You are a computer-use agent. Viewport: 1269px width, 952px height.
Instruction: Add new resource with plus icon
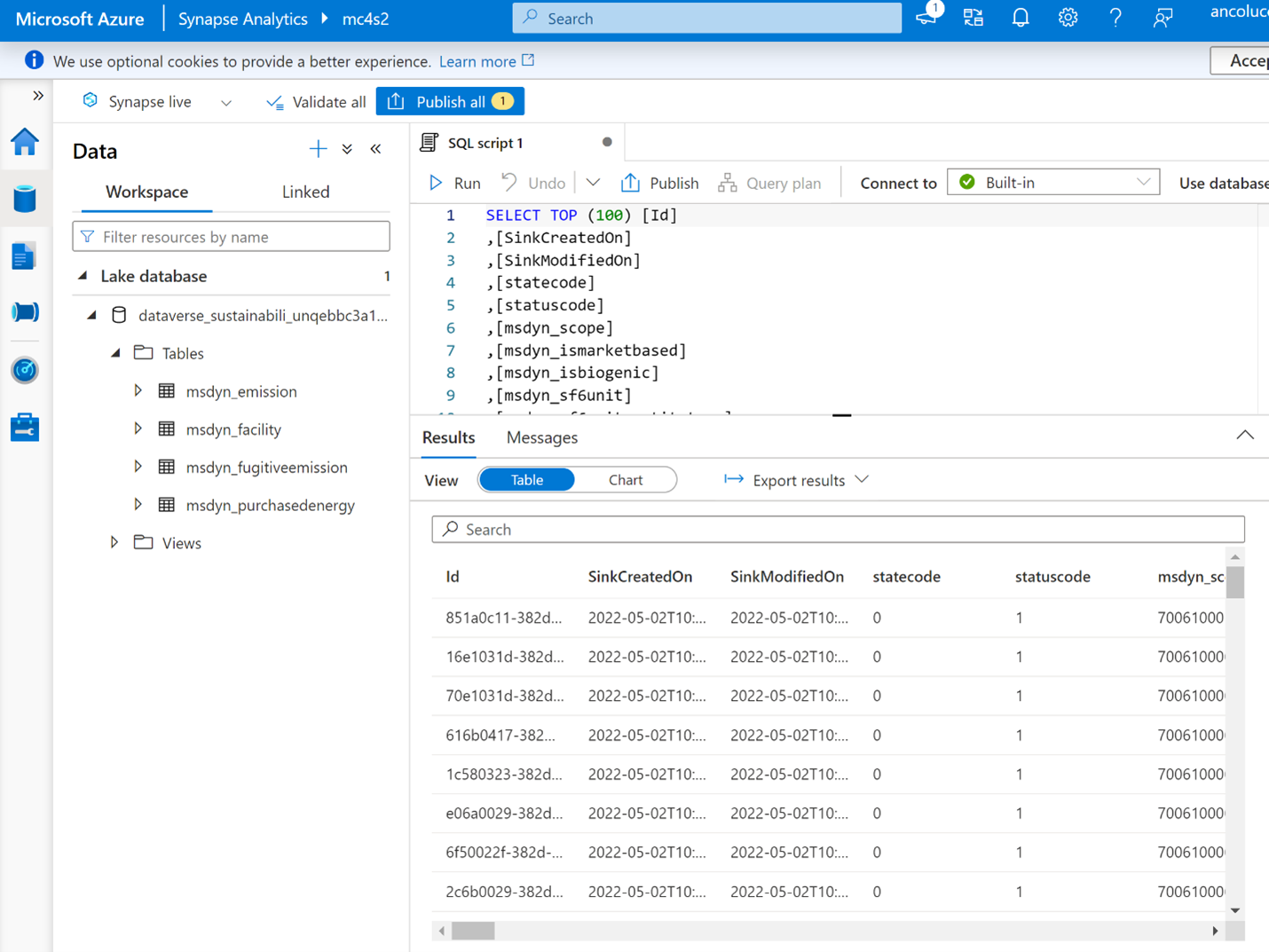click(x=318, y=149)
